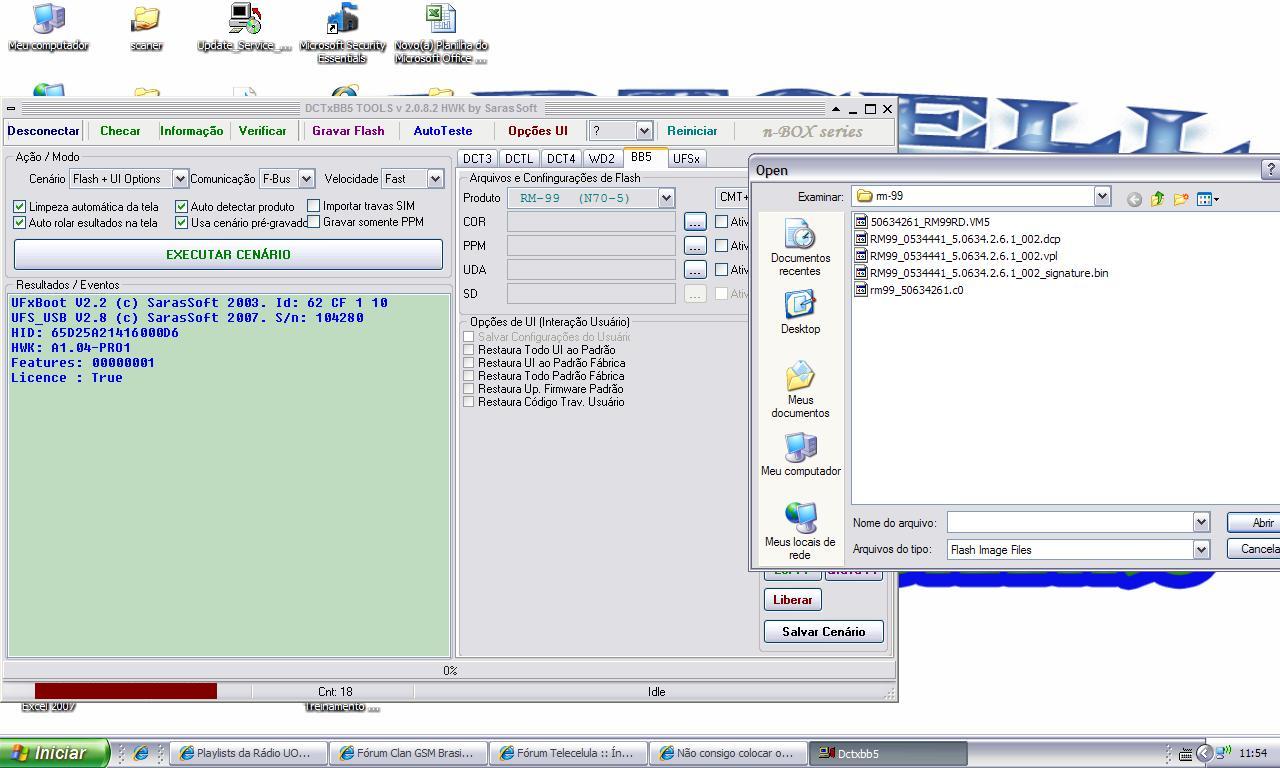1280x768 pixels.
Task: Open the Windows Iniciar start button
Action: click(54, 753)
